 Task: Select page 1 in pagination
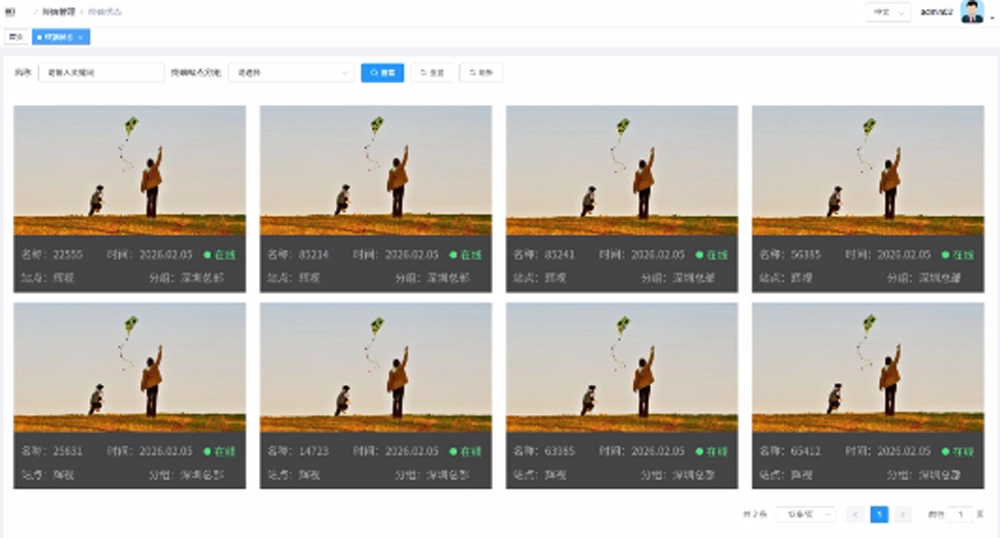pyautogui.click(x=879, y=514)
